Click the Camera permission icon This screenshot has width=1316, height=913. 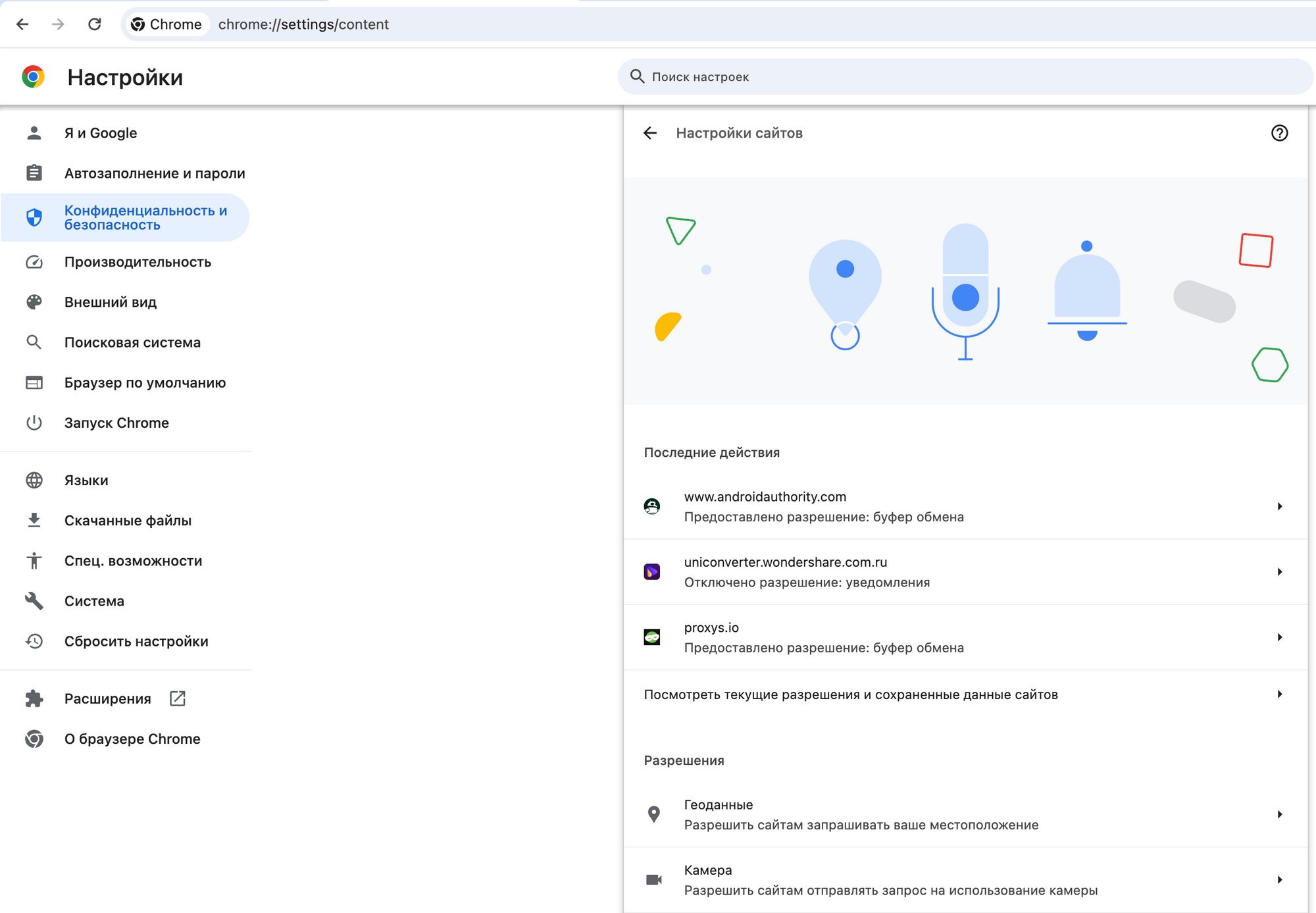click(x=653, y=879)
